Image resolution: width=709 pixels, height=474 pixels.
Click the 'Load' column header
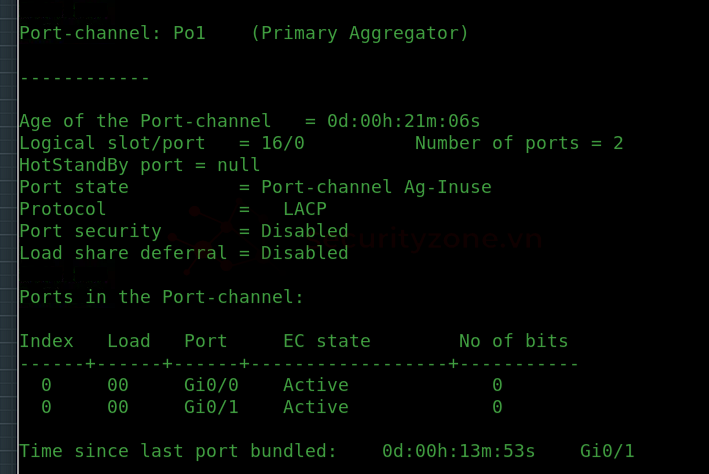129,341
